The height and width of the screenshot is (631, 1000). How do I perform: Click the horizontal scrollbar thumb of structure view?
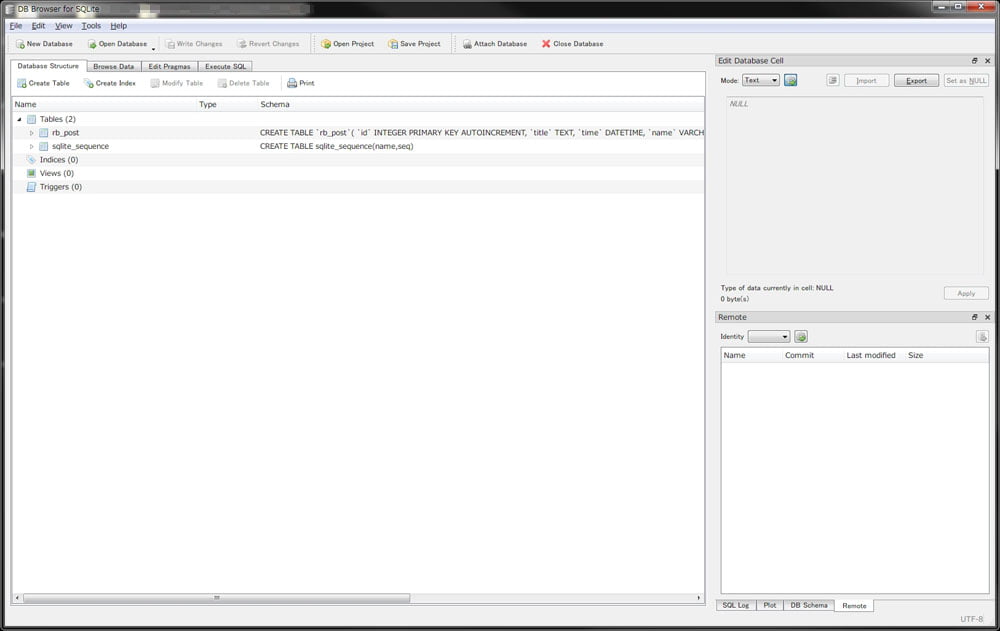tap(216, 598)
